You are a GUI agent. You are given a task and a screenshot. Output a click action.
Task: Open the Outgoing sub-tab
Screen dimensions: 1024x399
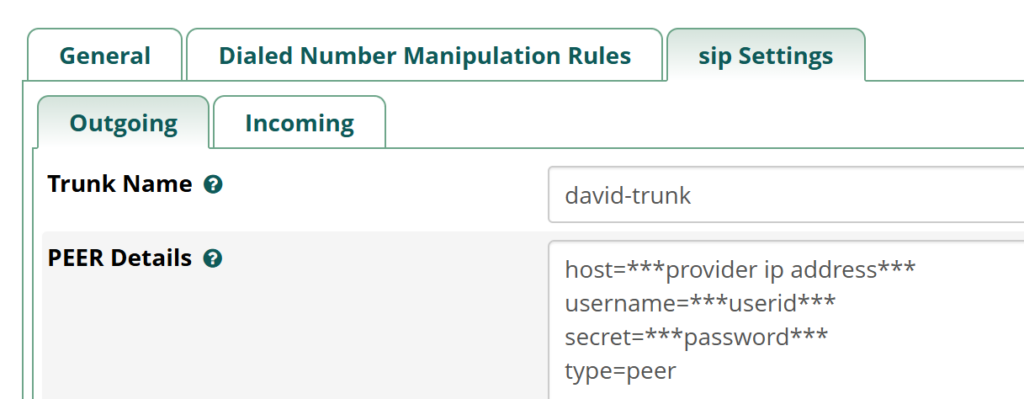(123, 123)
